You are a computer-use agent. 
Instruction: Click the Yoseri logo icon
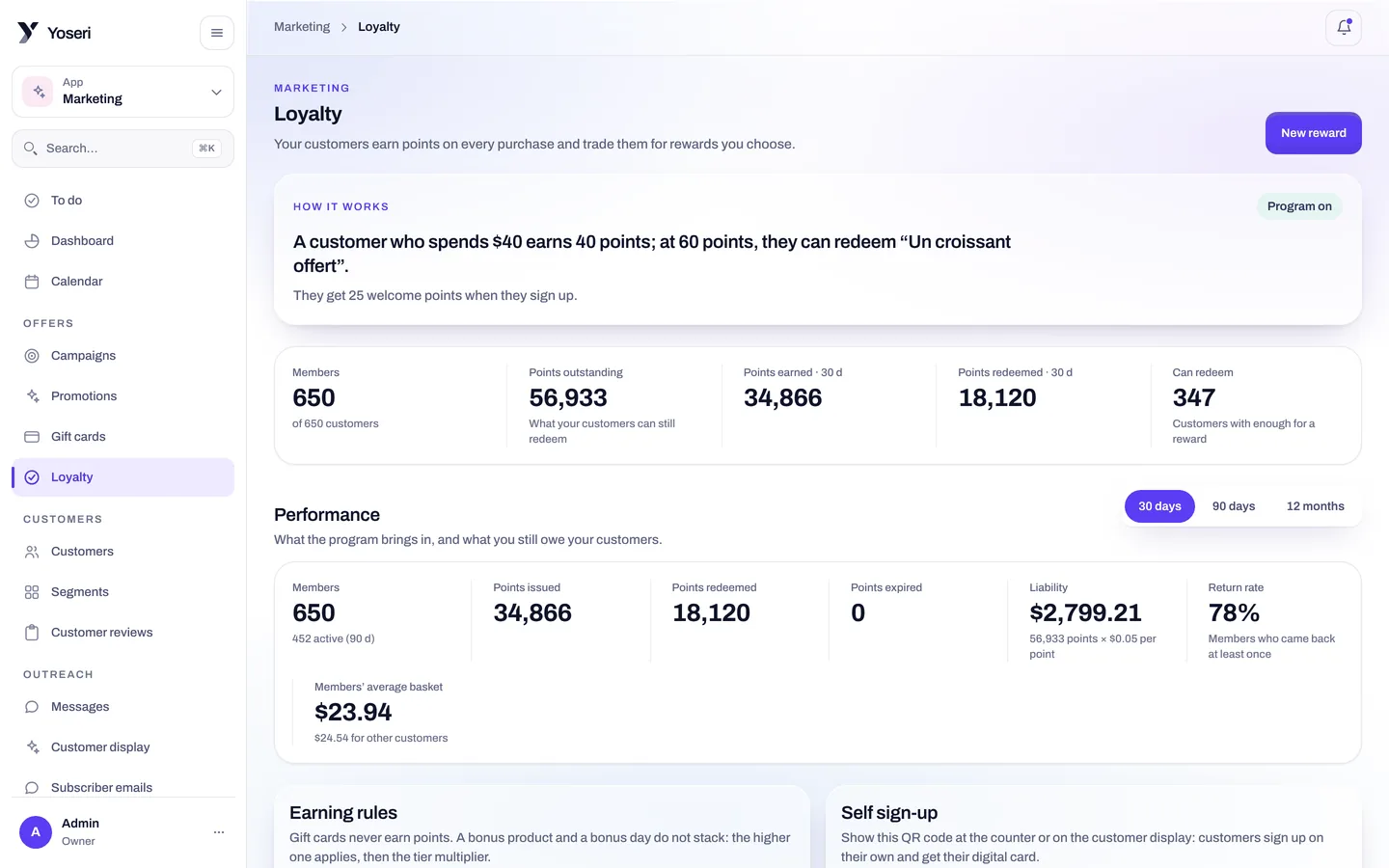[x=28, y=33]
